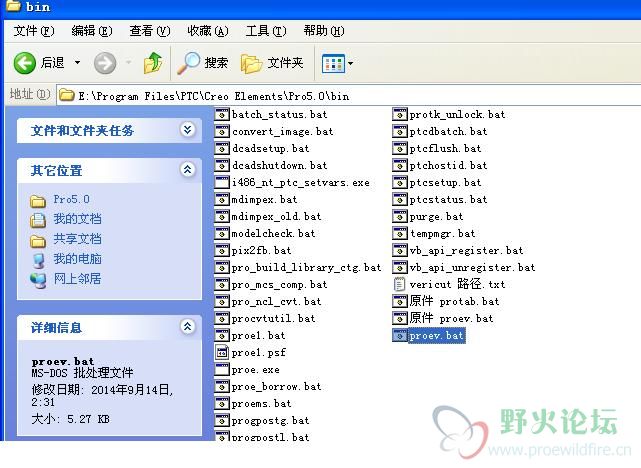The width and height of the screenshot is (641, 468).
Task: Select the ptcflush.bat file icon
Action: click(x=399, y=148)
